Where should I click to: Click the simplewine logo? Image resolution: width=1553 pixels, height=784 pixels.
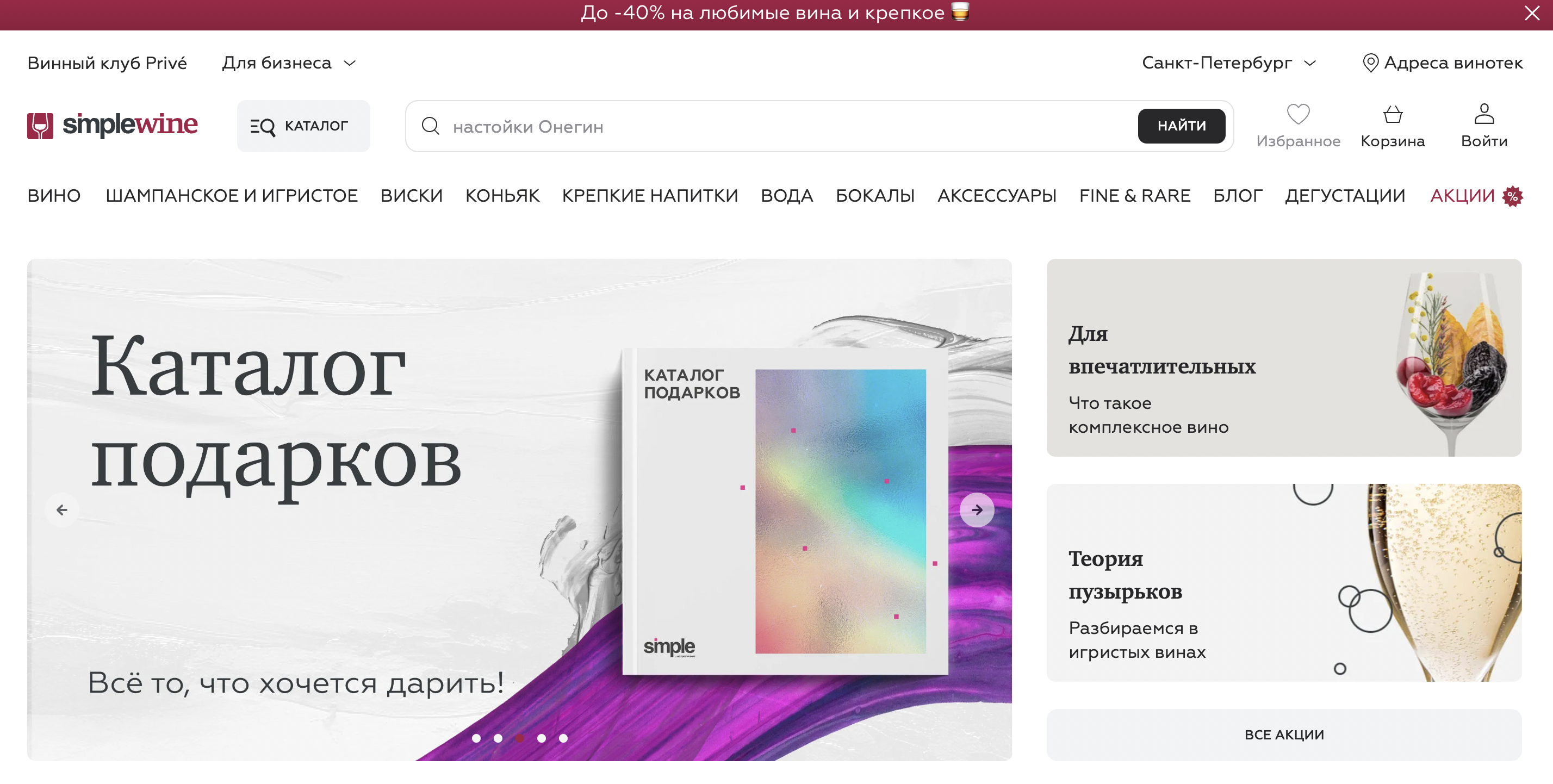(x=113, y=126)
